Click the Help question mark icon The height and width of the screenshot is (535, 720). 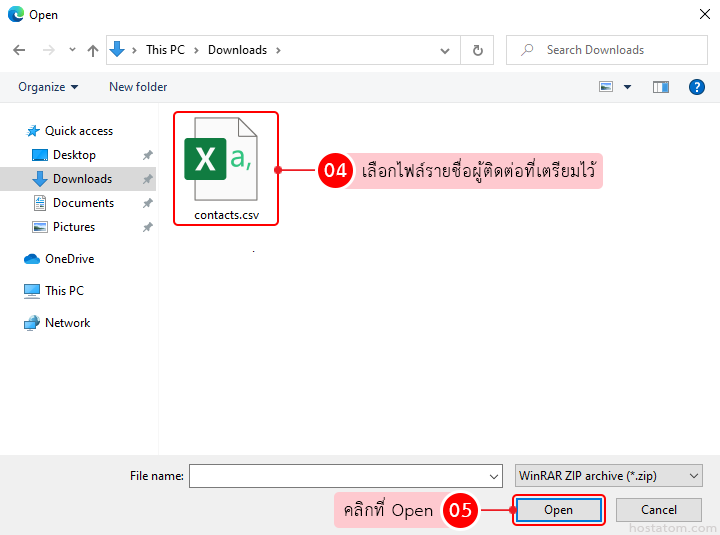[x=697, y=87]
